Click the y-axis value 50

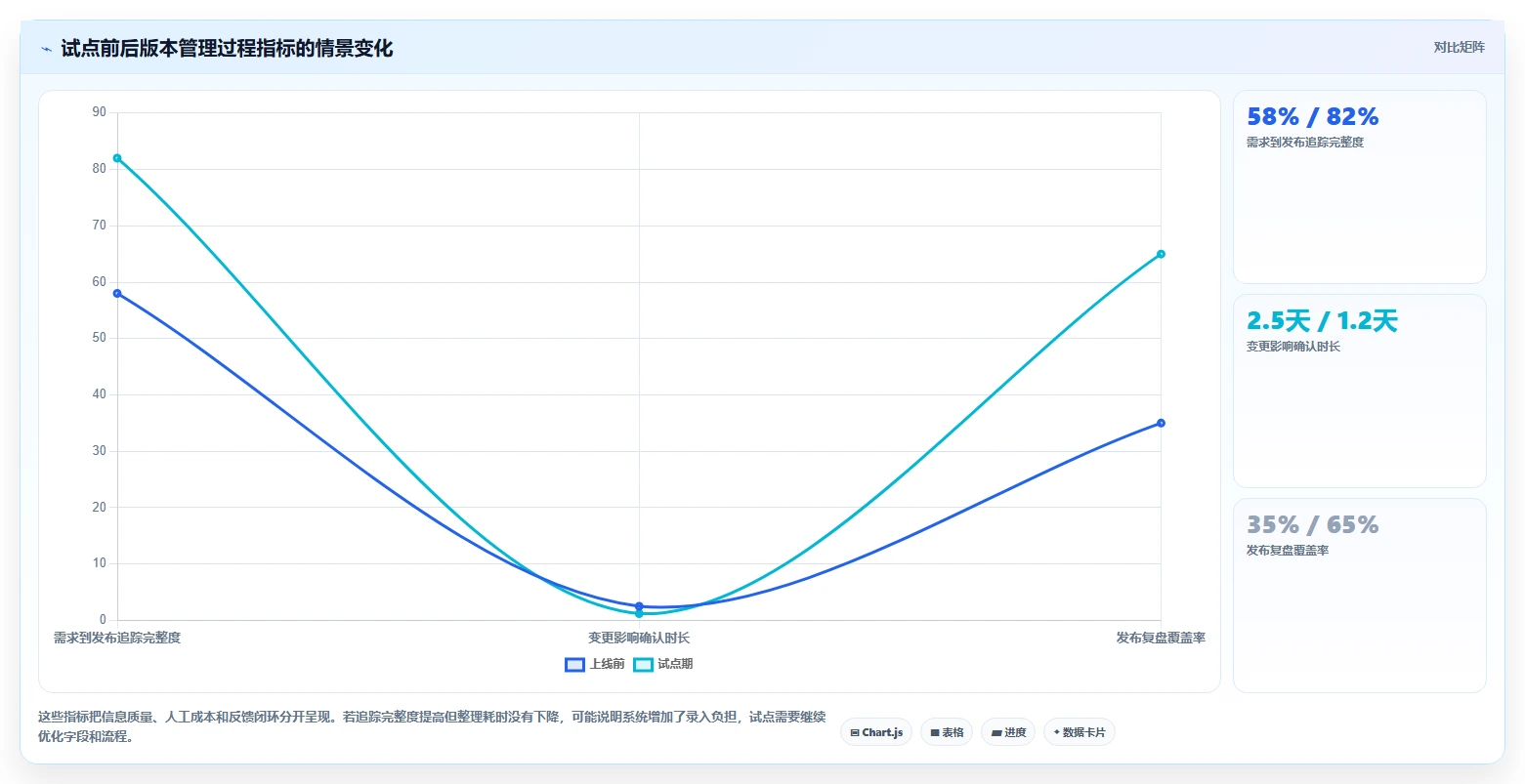(x=100, y=338)
